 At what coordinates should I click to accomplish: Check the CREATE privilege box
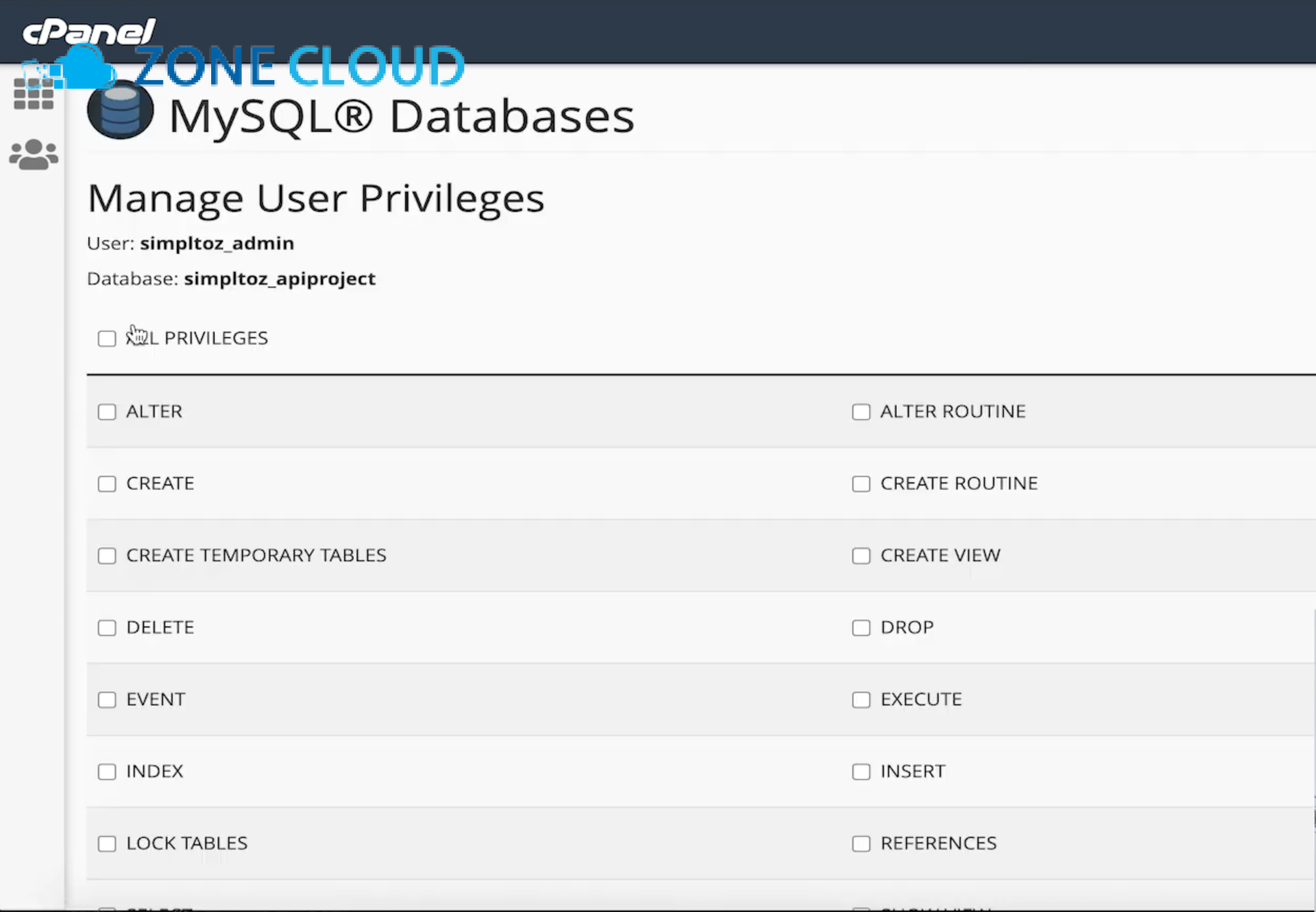click(107, 484)
